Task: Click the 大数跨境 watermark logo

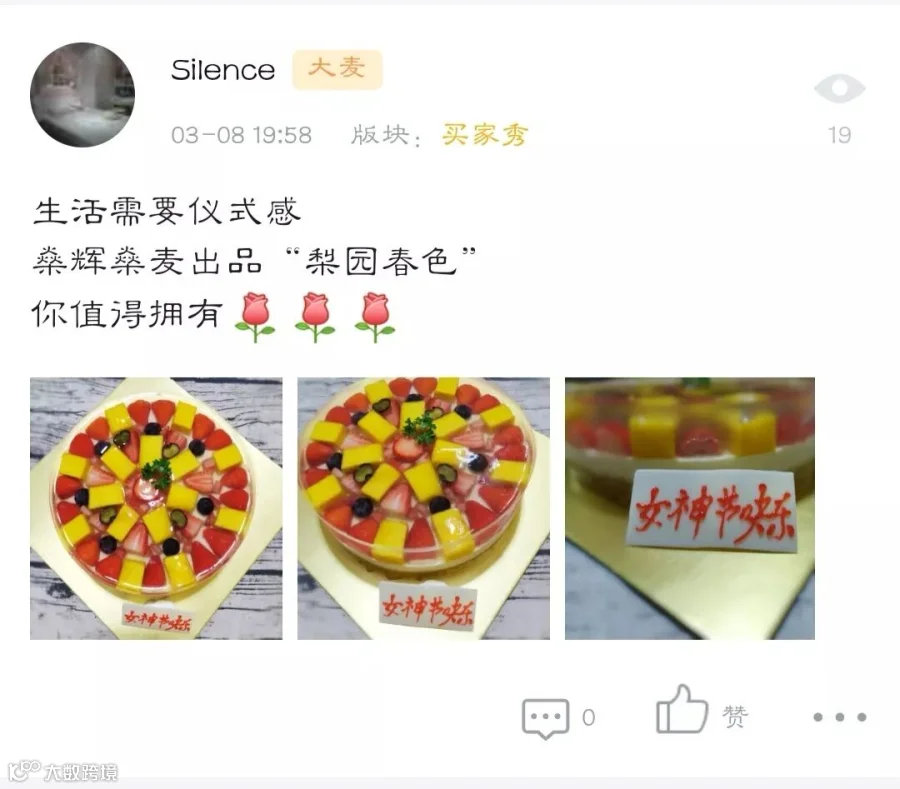Action: [x=63, y=771]
